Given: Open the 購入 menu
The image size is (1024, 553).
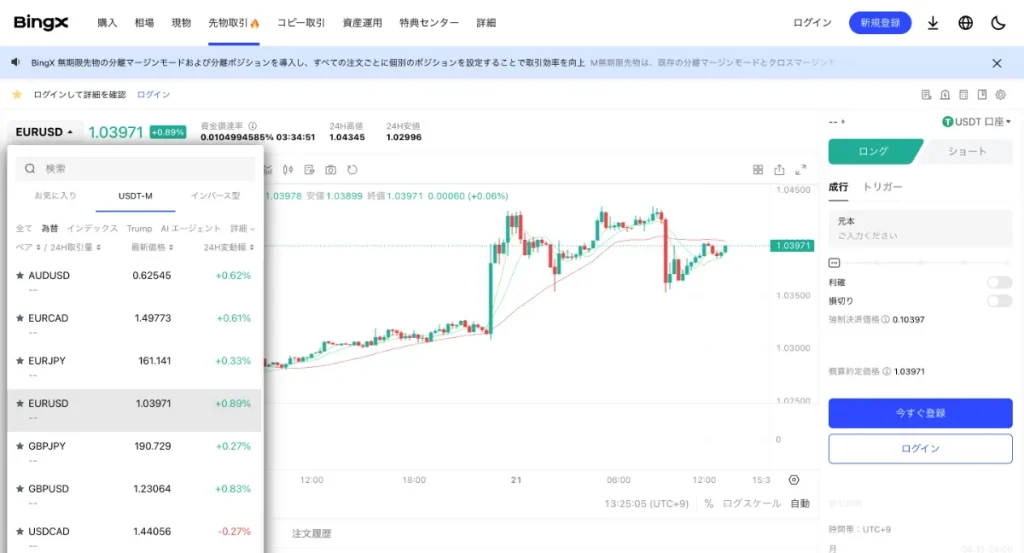Looking at the screenshot, I should (107, 23).
